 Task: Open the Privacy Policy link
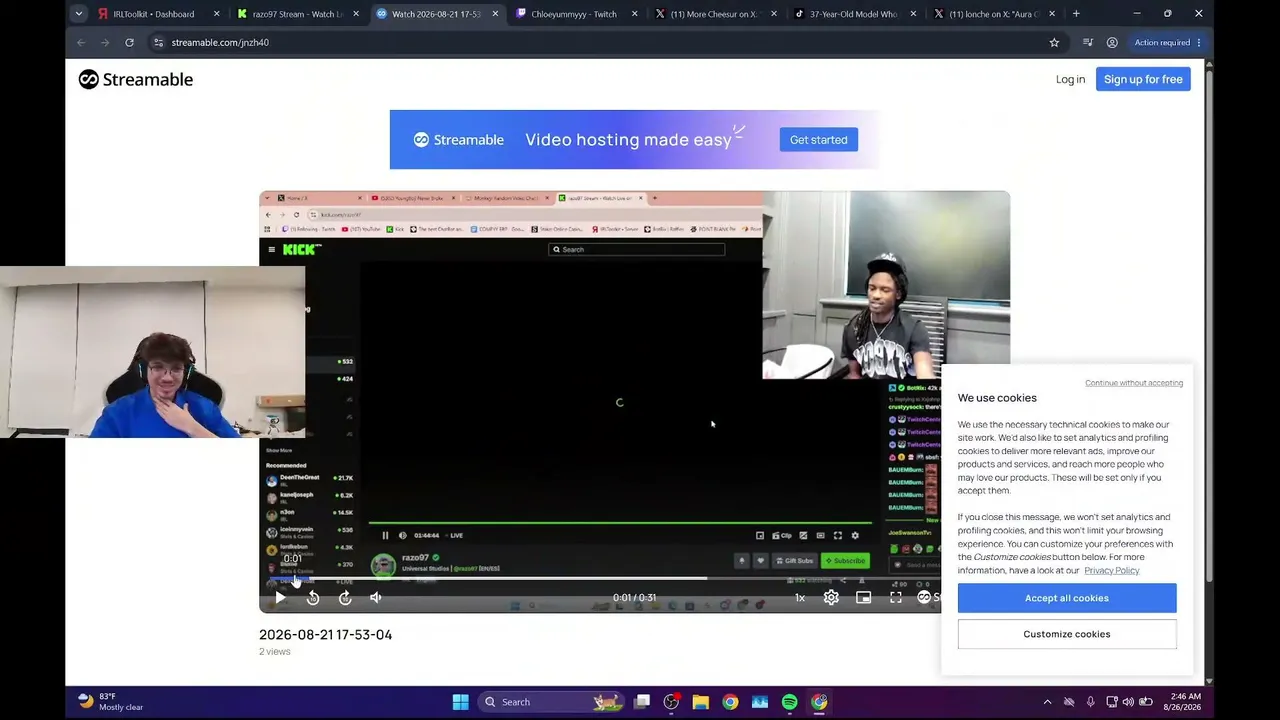click(x=1112, y=570)
